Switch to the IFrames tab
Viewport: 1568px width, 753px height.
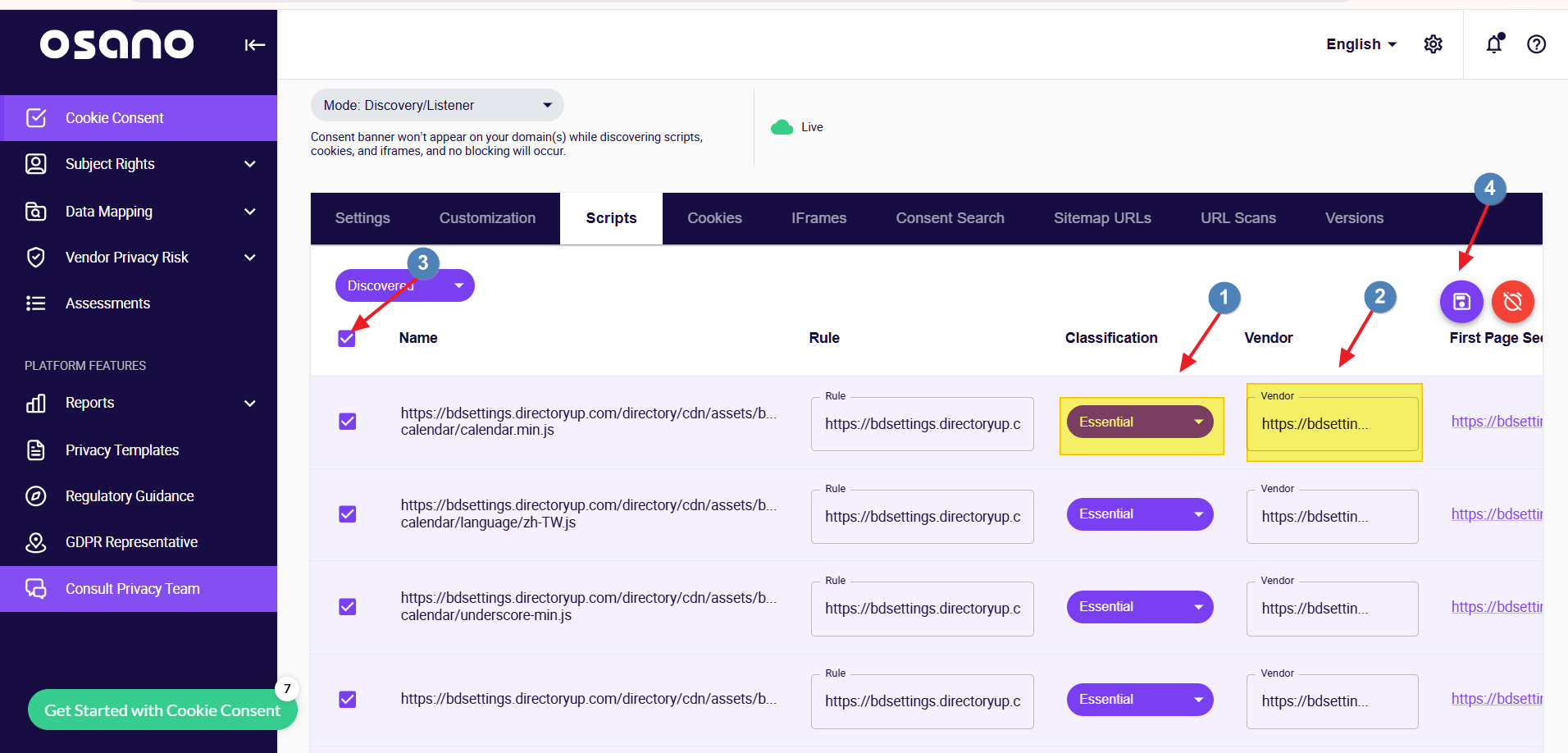tap(818, 218)
